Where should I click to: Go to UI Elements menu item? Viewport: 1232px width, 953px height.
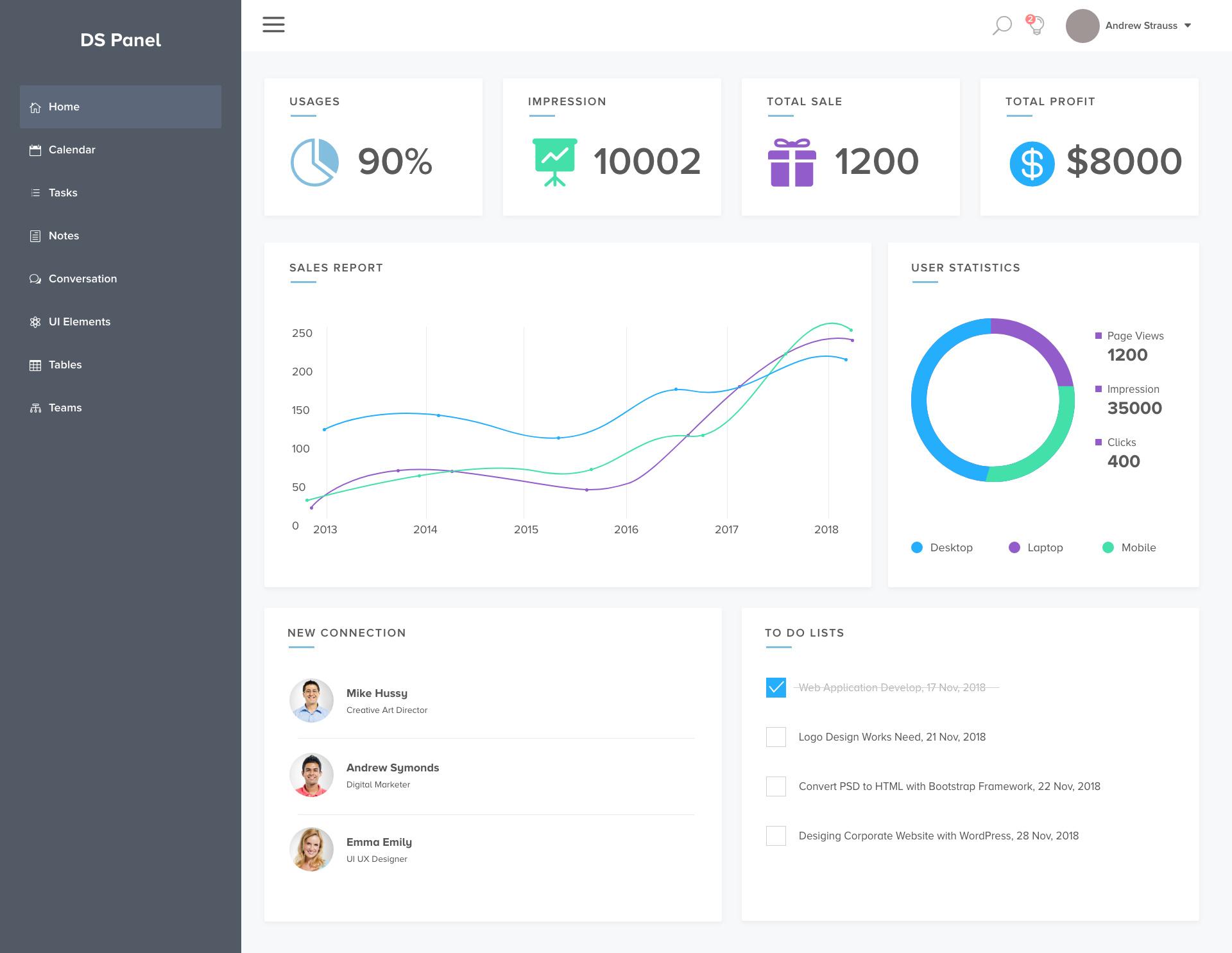(79, 322)
